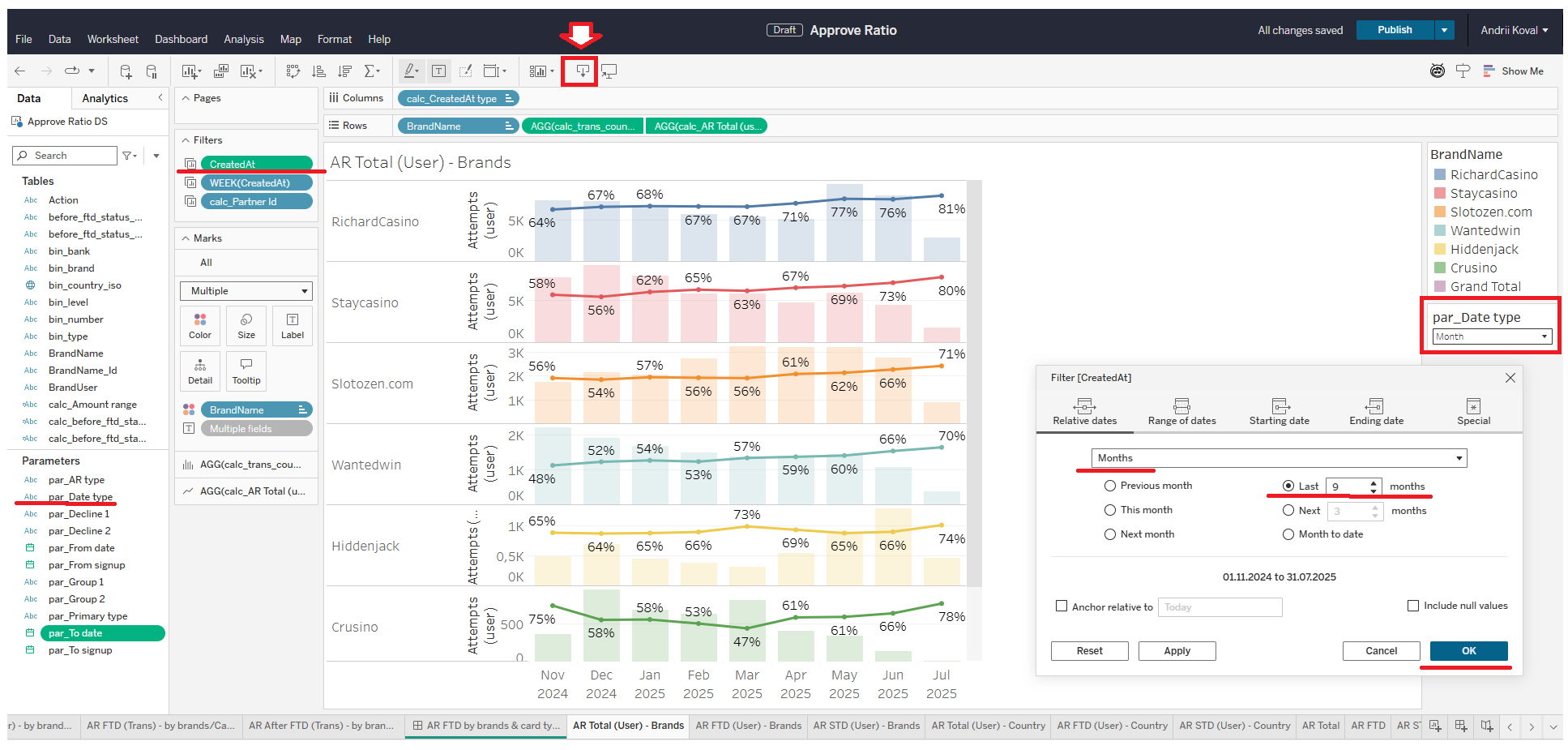Click the Tooltip button in Marks card
The height and width of the screenshot is (750, 1568).
(246, 371)
